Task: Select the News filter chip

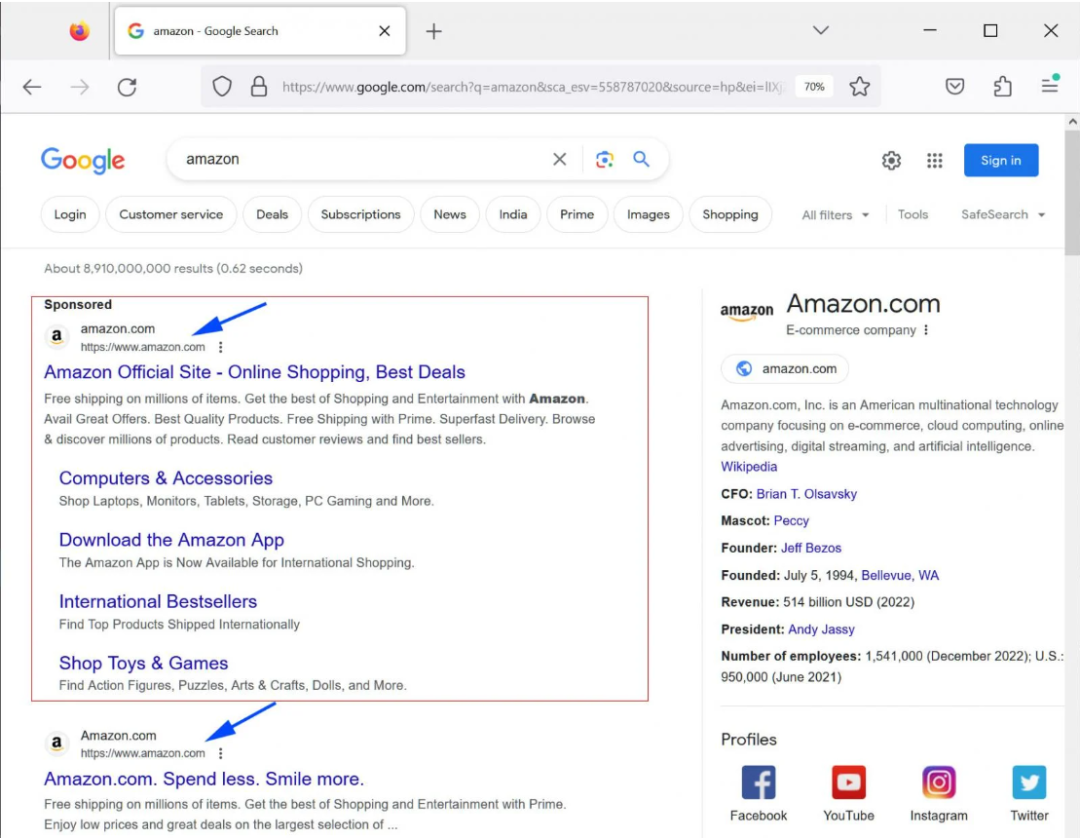Action: 450,215
